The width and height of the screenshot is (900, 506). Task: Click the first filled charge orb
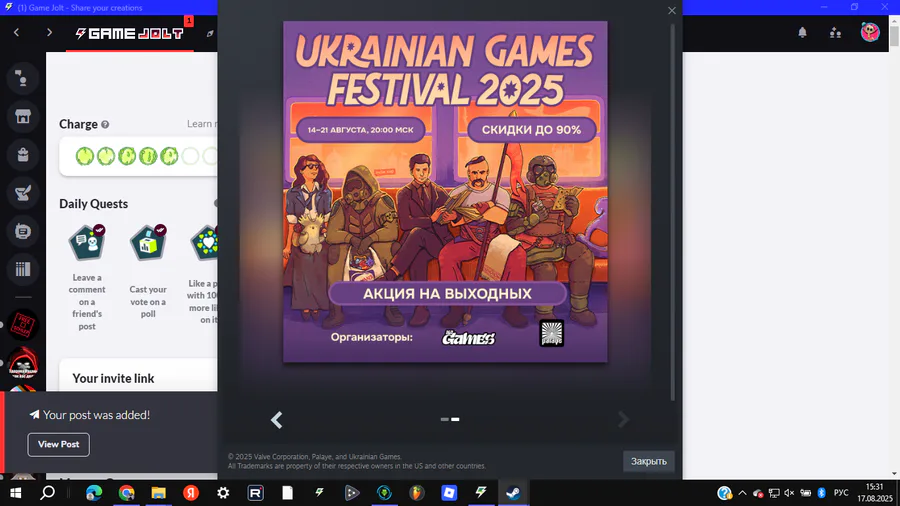tap(85, 156)
